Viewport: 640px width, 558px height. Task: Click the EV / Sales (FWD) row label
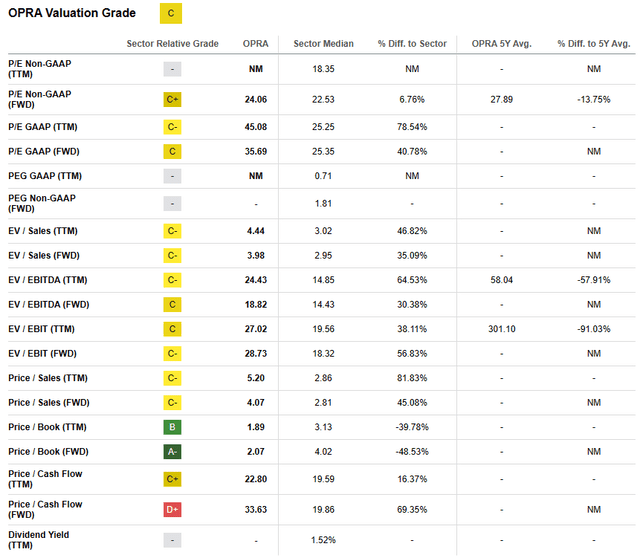[x=44, y=256]
